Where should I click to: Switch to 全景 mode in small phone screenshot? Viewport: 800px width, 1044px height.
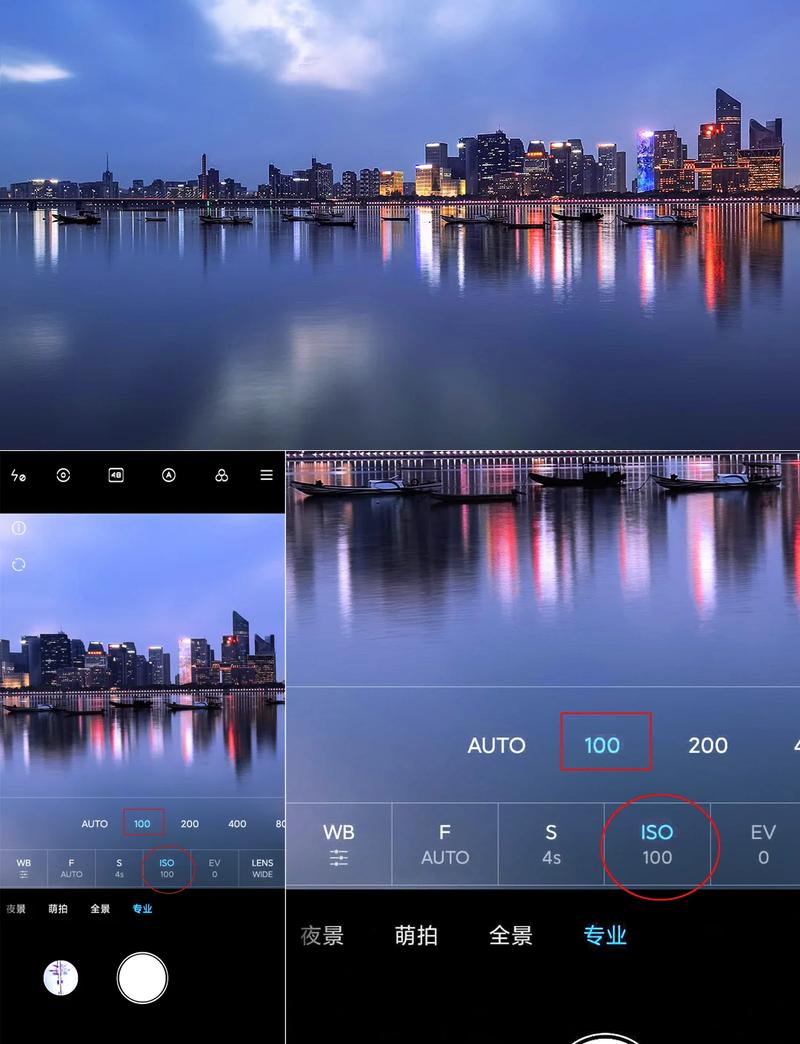pyautogui.click(x=100, y=909)
